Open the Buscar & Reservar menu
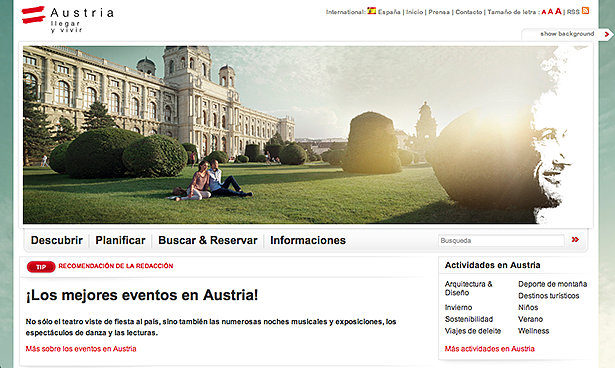 (x=208, y=240)
